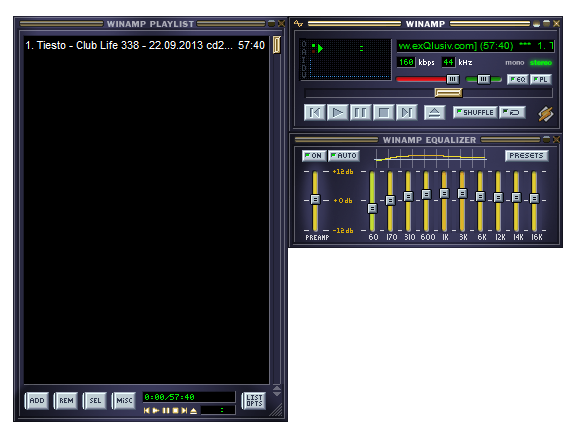
Task: Click the 0:00/57:40 playlist time display
Action: (x=189, y=397)
